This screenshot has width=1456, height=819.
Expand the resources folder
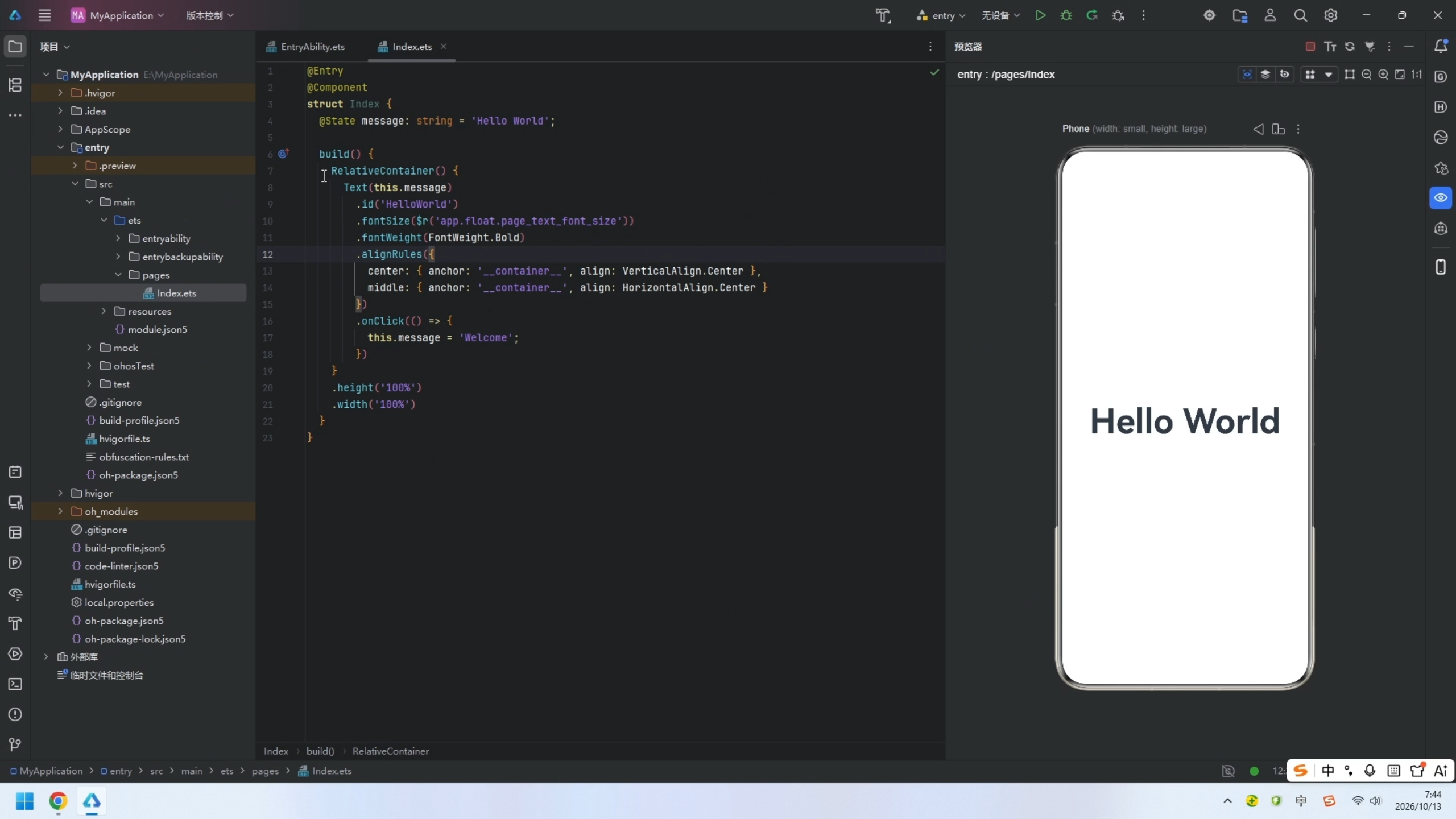pyautogui.click(x=104, y=311)
